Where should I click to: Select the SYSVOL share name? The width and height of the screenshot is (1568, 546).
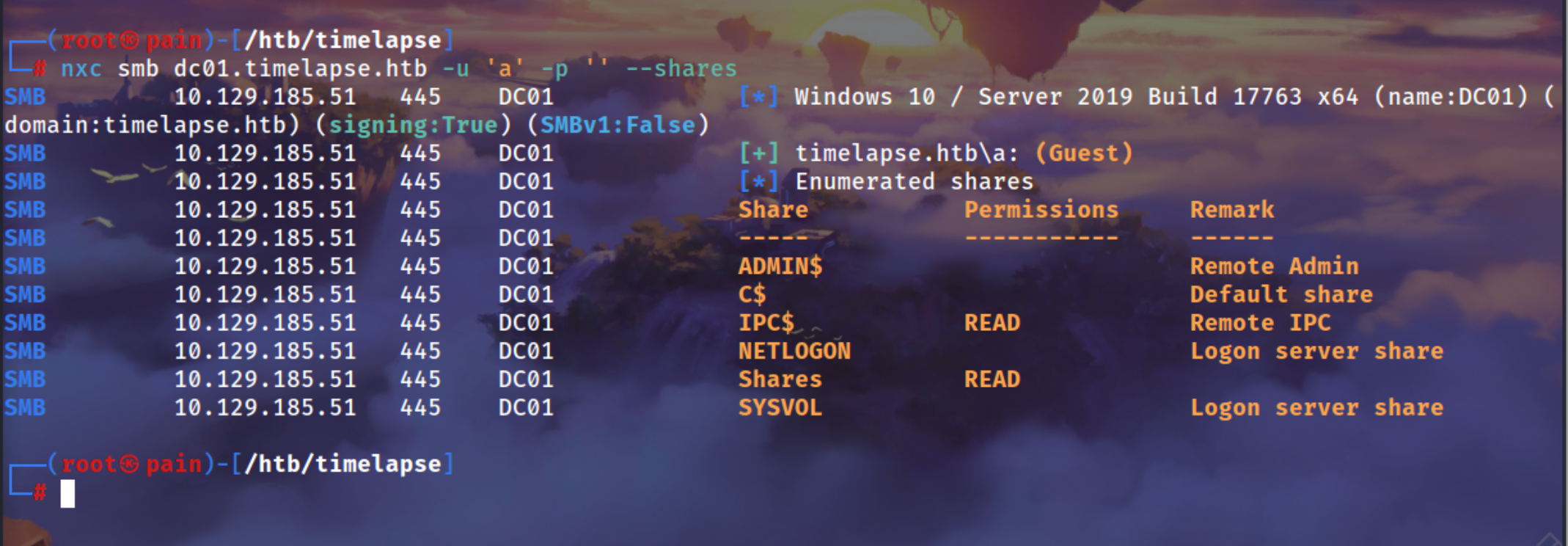pos(780,408)
